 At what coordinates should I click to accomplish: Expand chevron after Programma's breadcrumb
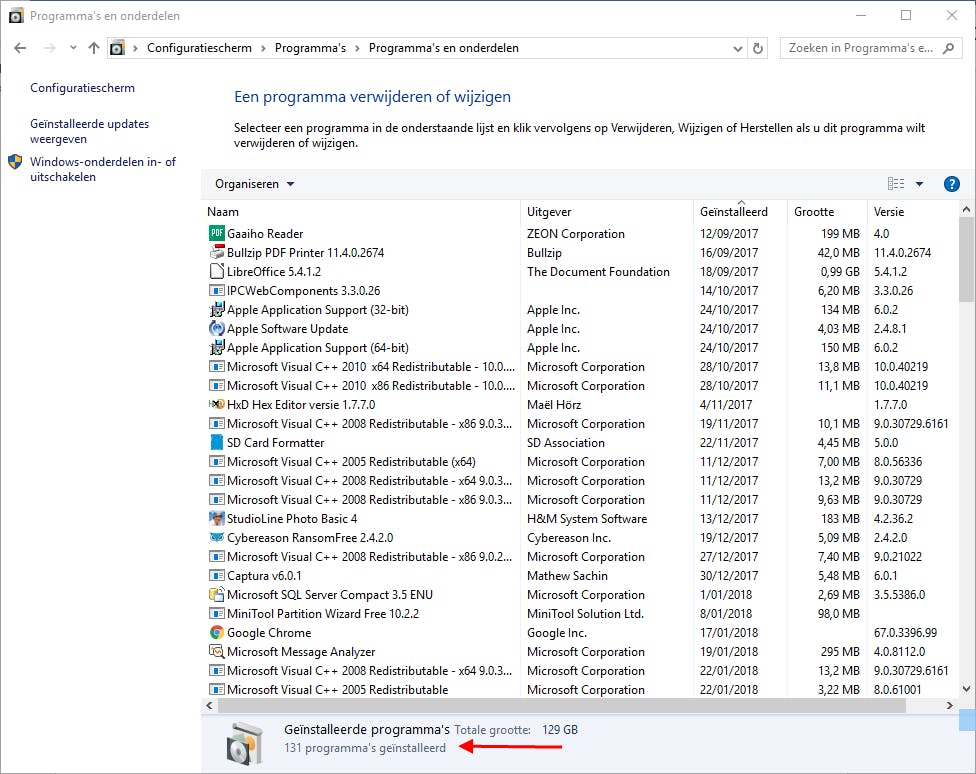[357, 49]
